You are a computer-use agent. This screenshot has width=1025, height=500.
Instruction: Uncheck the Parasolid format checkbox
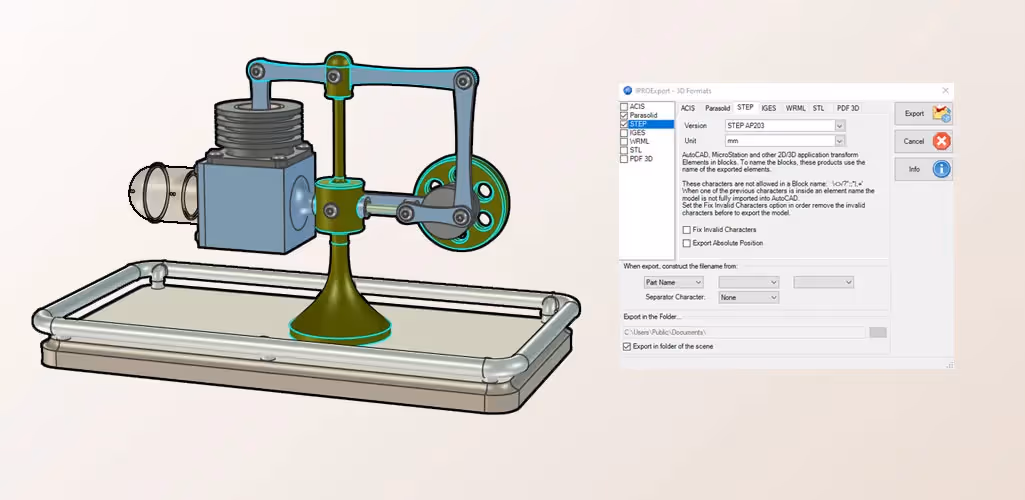pyautogui.click(x=624, y=115)
